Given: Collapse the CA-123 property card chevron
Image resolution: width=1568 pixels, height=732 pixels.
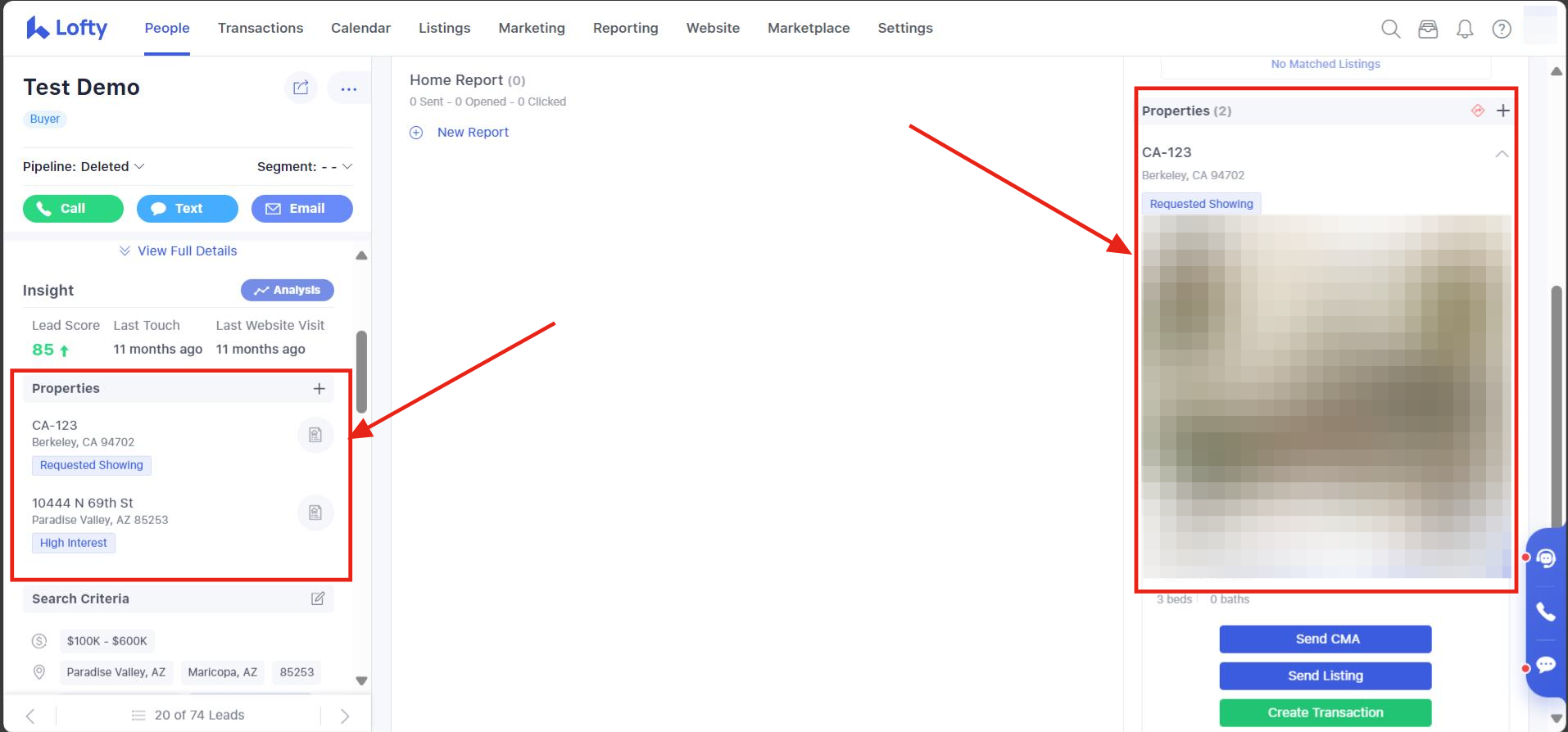Looking at the screenshot, I should pos(1501,154).
